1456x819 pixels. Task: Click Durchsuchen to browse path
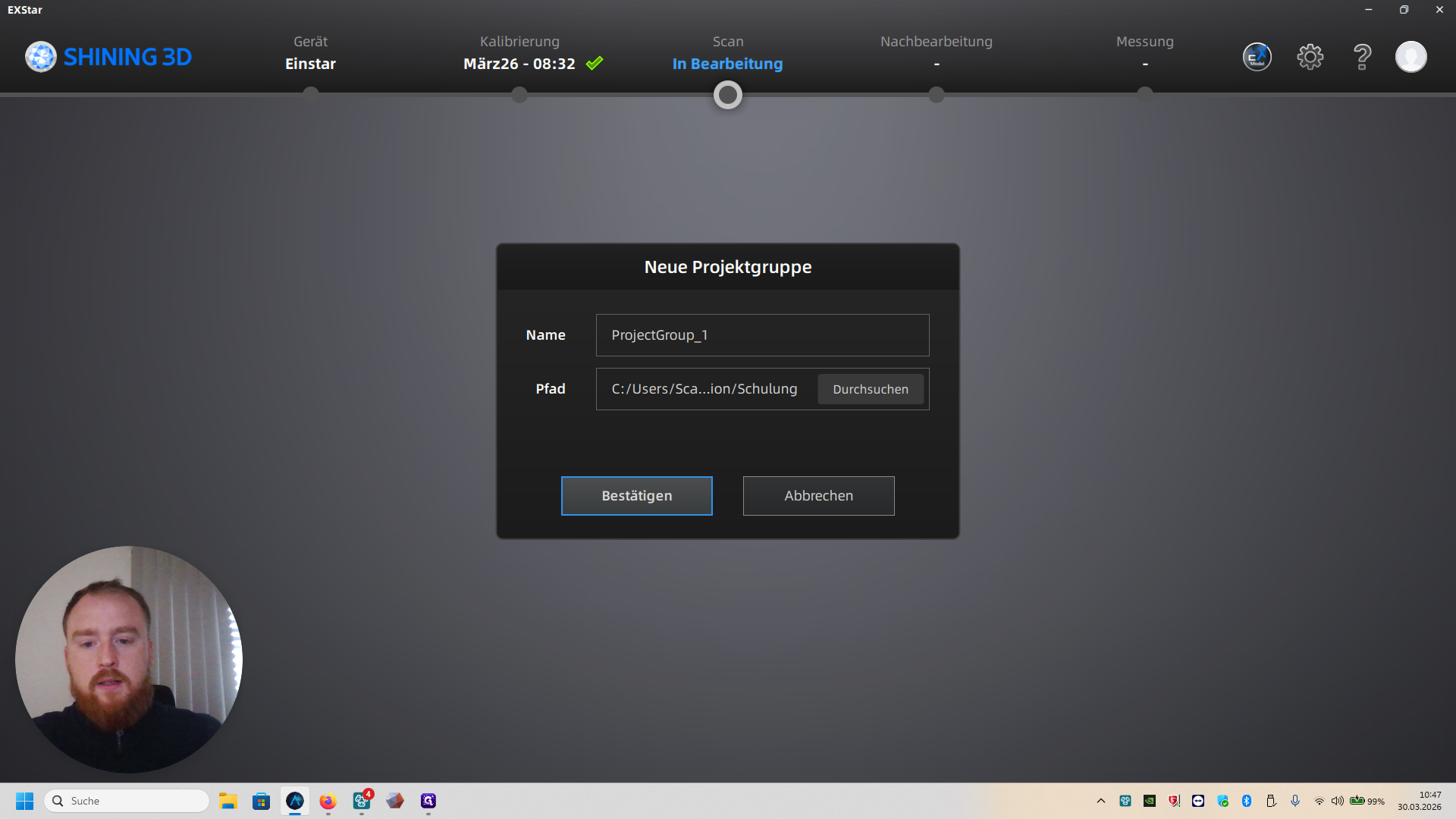coord(870,389)
